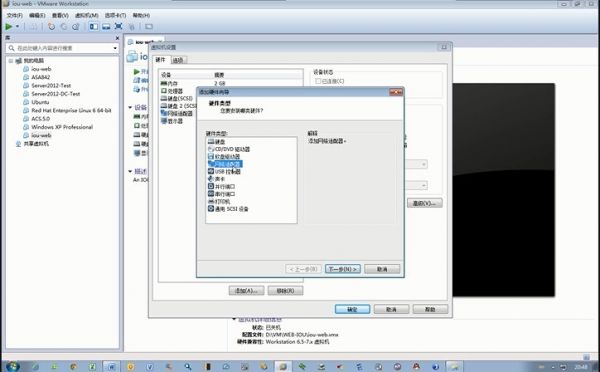Select 硬盘 2 in the settings device list
600x372 pixels.
(x=178, y=106)
